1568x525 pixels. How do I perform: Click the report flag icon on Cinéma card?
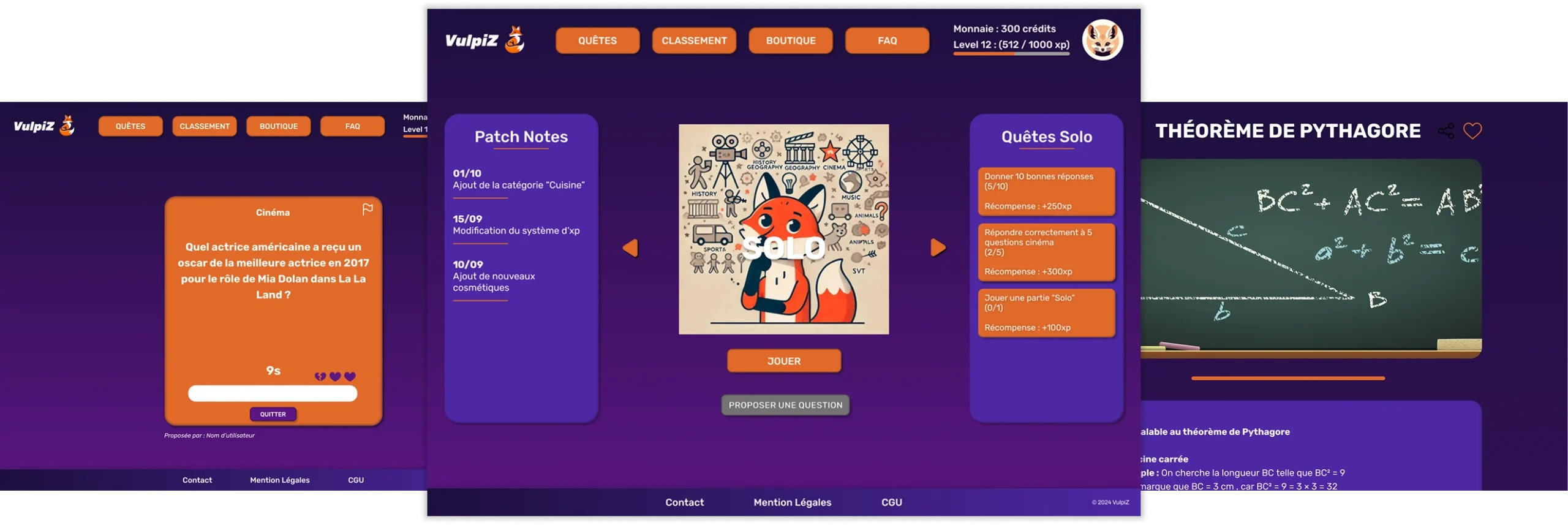[x=367, y=210]
